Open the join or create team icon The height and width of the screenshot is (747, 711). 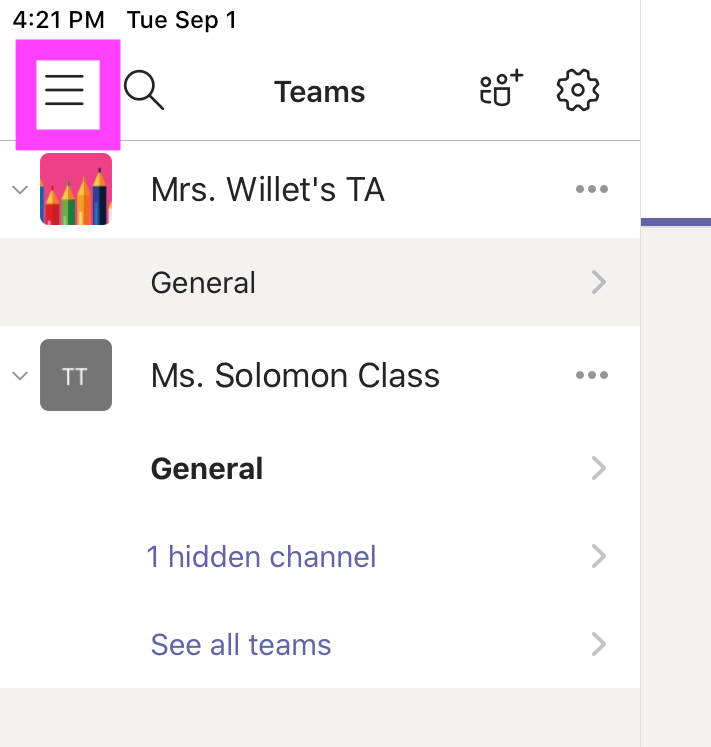[501, 90]
